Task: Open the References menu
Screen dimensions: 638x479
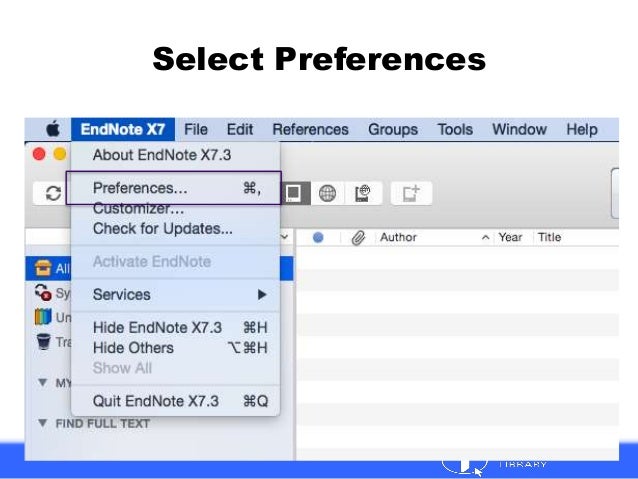Action: [310, 129]
